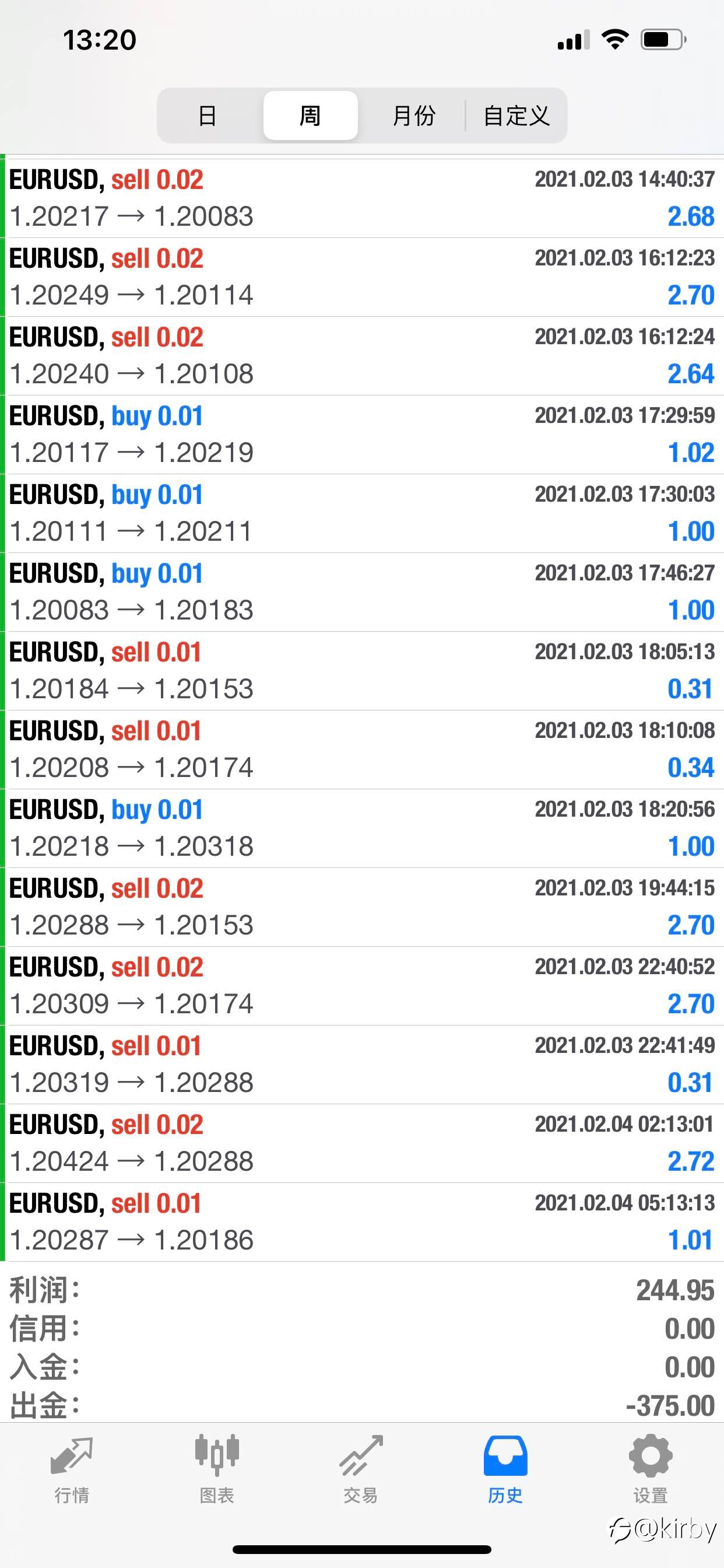
Task: Tap the Wi-Fi status icon
Action: pos(614,40)
